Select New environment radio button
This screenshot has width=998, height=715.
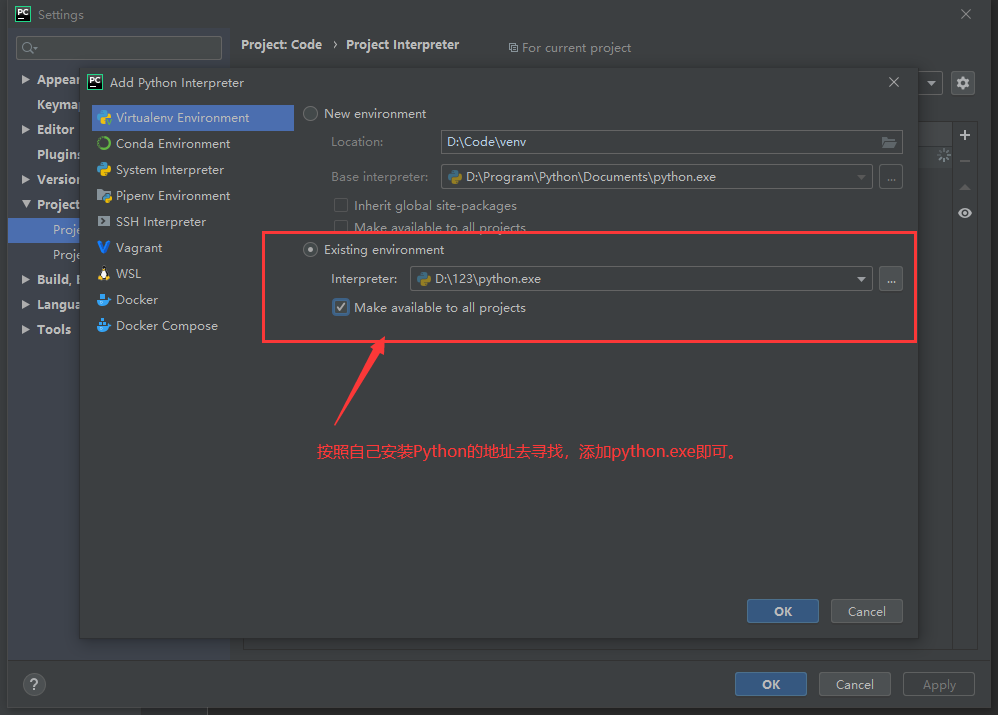(x=310, y=114)
